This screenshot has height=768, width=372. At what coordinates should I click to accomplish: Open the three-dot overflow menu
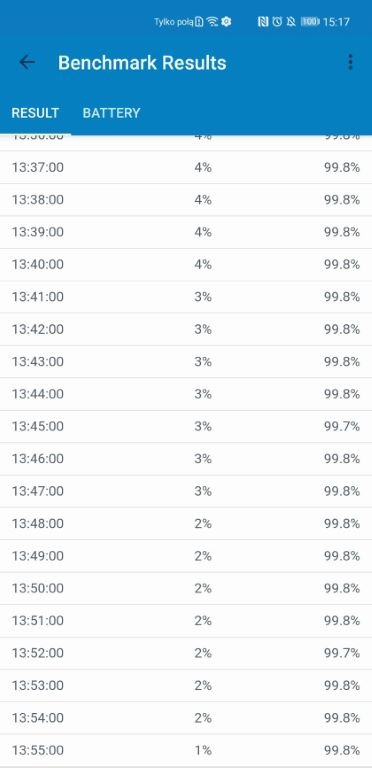(350, 62)
